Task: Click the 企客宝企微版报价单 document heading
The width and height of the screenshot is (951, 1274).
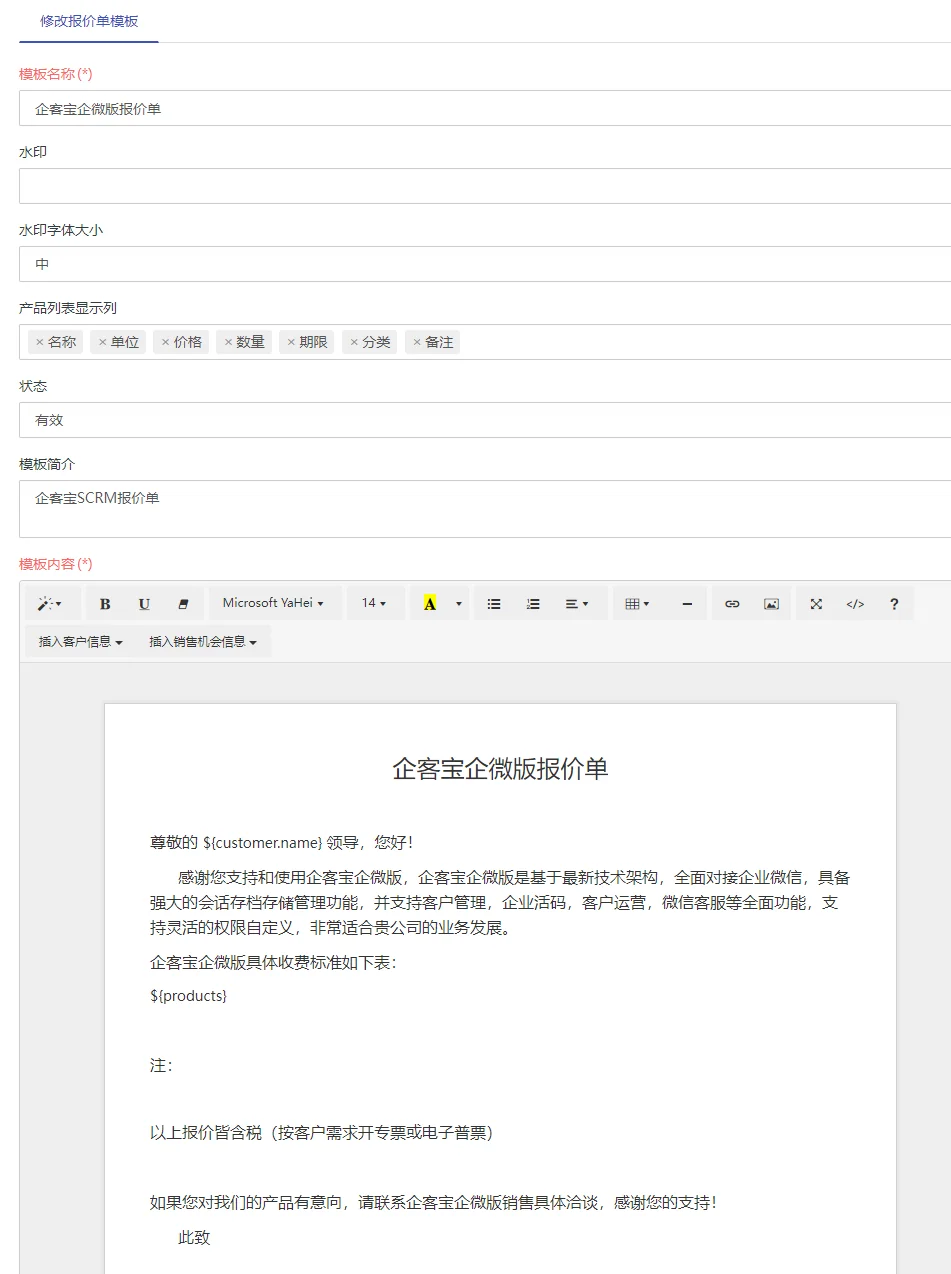Action: pos(500,769)
